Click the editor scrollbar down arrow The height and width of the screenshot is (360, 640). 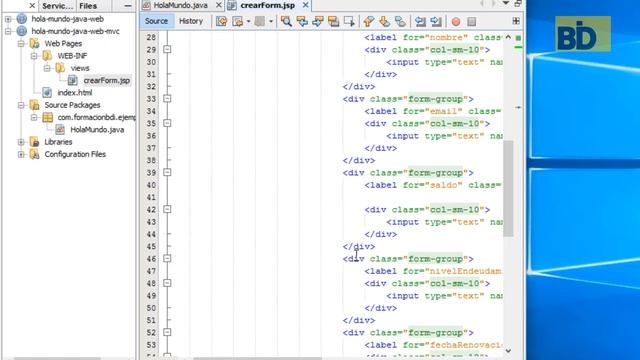[508, 350]
